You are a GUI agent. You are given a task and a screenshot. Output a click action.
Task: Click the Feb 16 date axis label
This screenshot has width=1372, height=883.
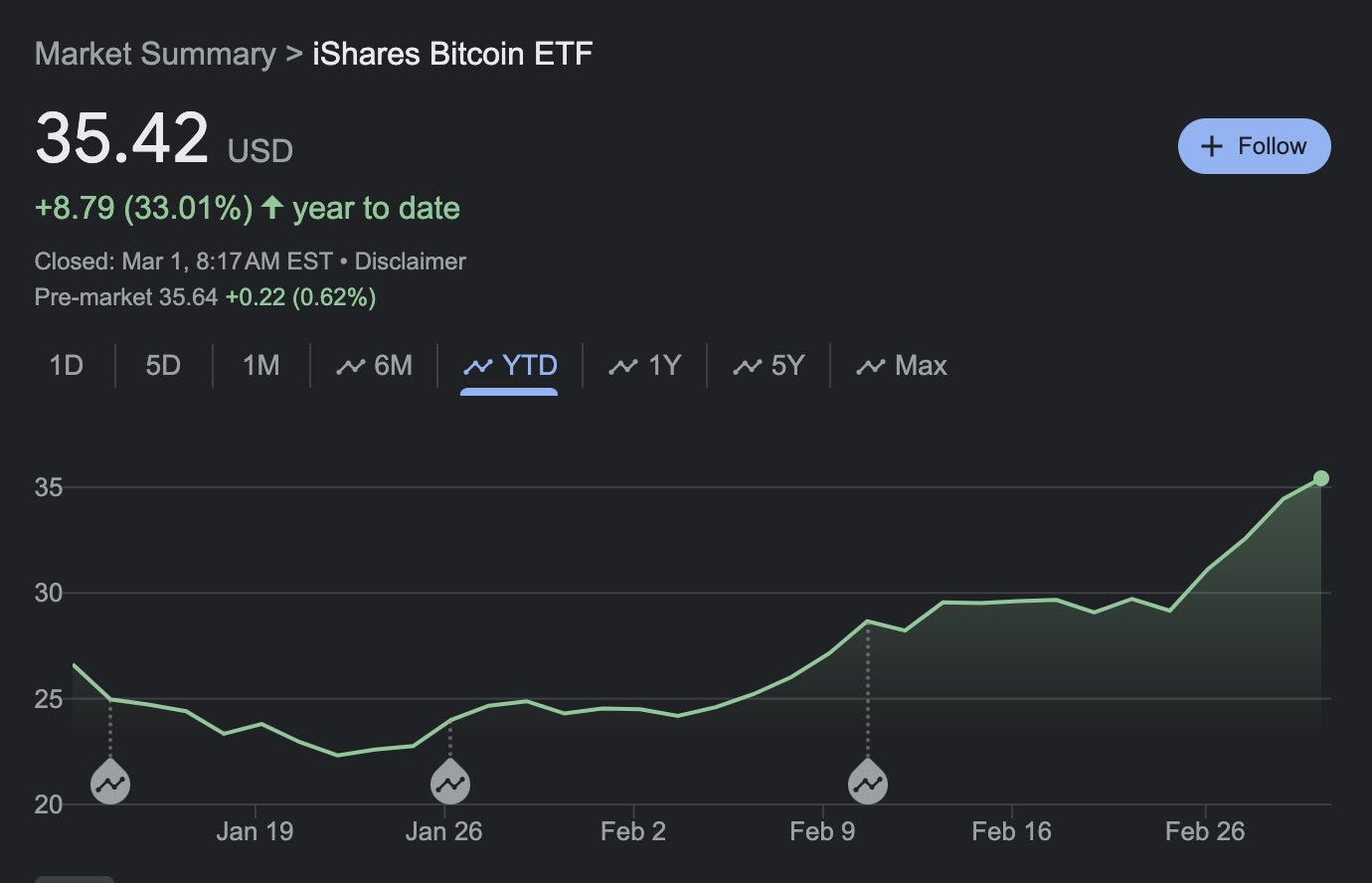tap(1011, 831)
